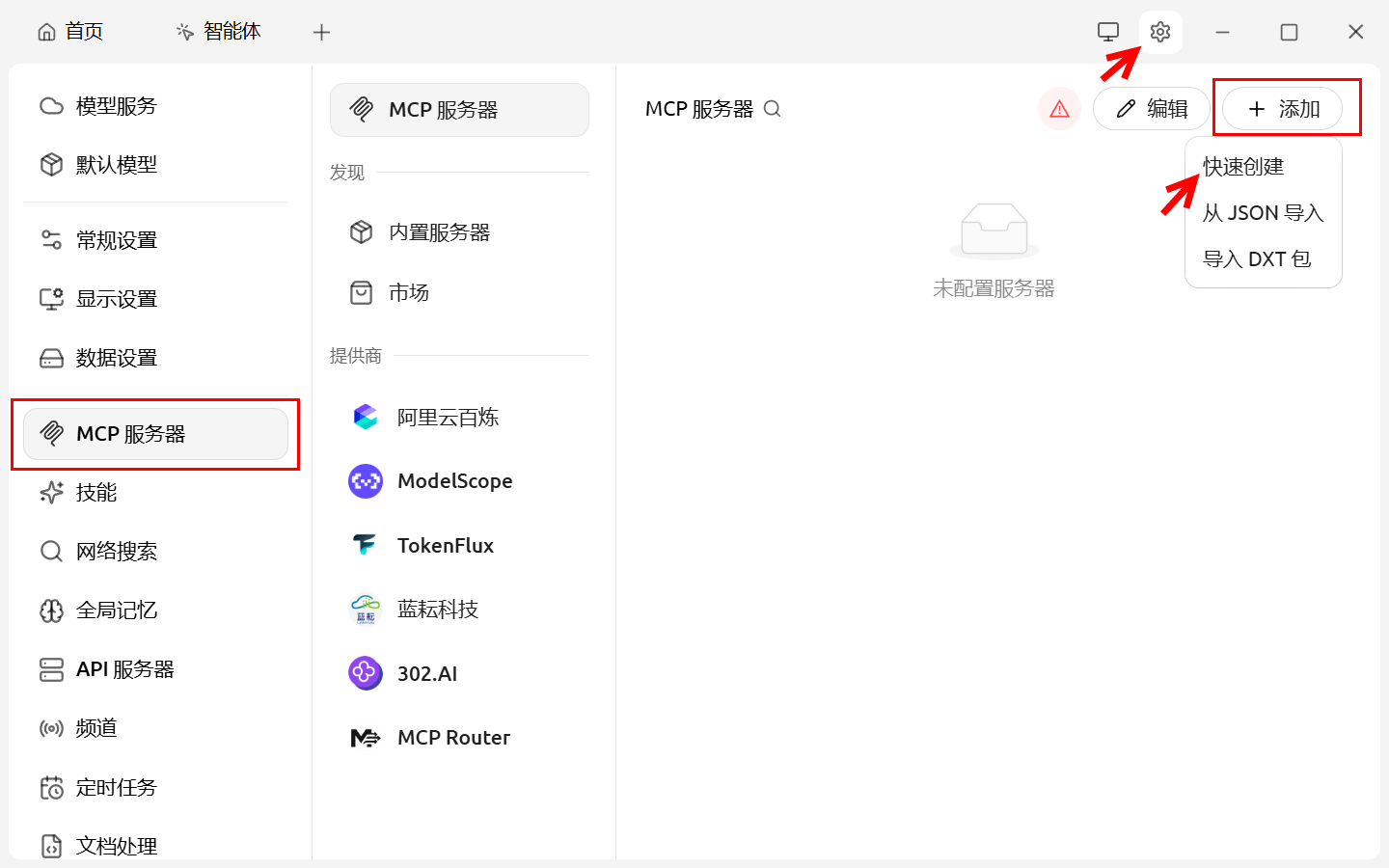Click the red warning triangle icon

pos(1059,109)
